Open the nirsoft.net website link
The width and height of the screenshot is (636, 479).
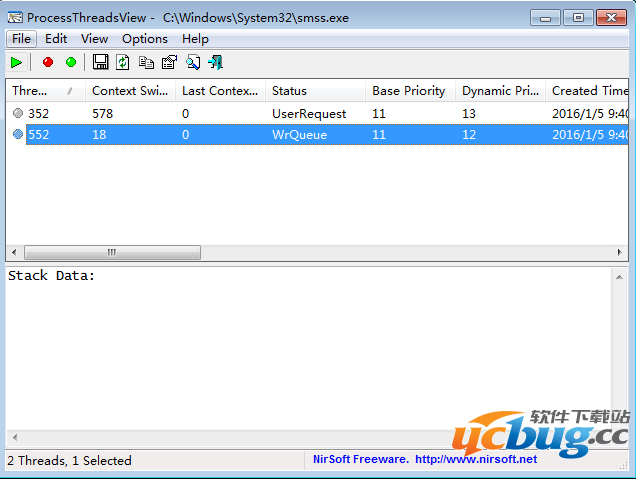[475, 460]
